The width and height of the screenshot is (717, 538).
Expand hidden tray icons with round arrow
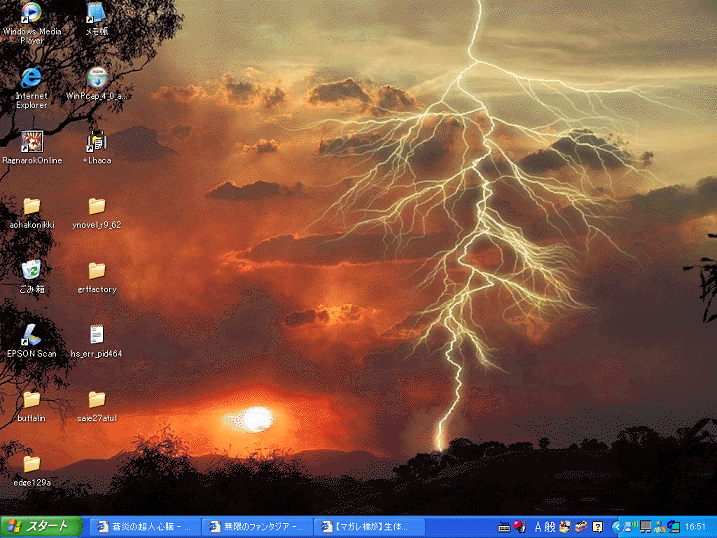(x=617, y=527)
